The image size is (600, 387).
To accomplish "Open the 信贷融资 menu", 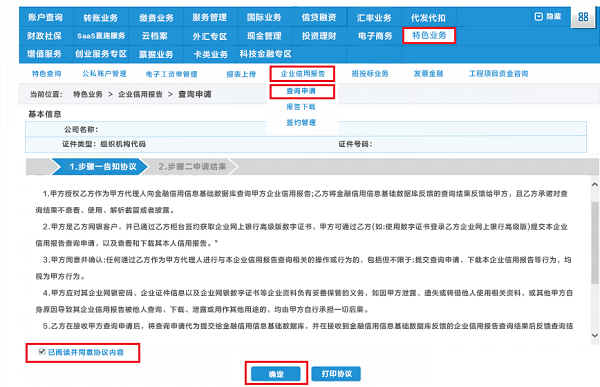I will point(319,18).
